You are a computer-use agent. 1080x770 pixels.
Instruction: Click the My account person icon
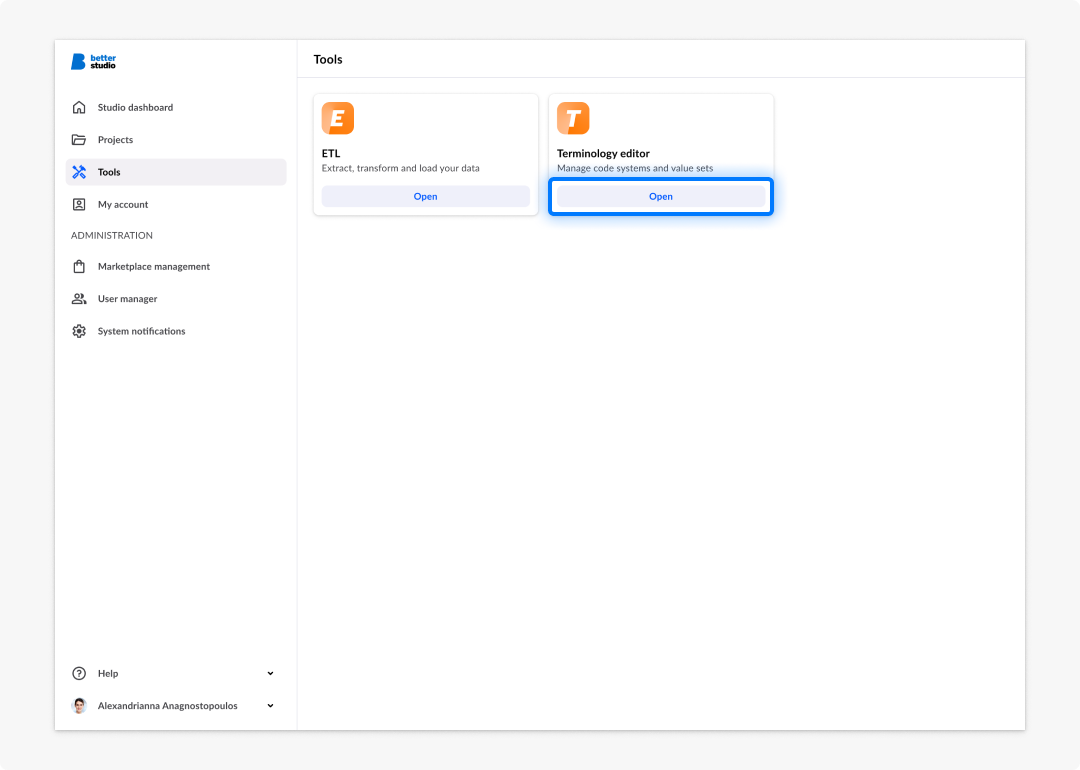coord(79,205)
